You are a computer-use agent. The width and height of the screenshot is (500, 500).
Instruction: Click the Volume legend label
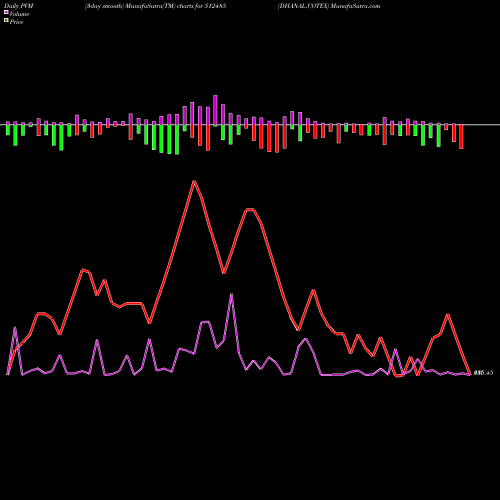pyautogui.click(x=19, y=14)
